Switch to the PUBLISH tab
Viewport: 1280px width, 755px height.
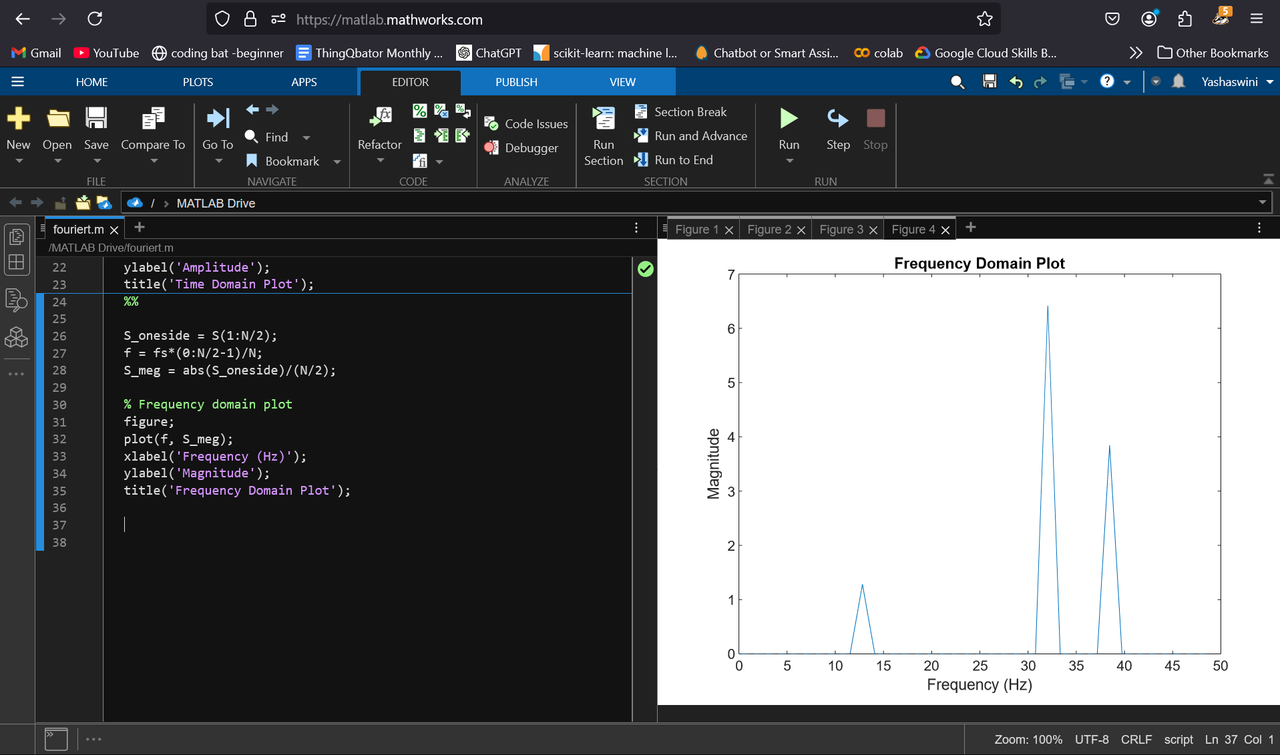pyautogui.click(x=516, y=82)
